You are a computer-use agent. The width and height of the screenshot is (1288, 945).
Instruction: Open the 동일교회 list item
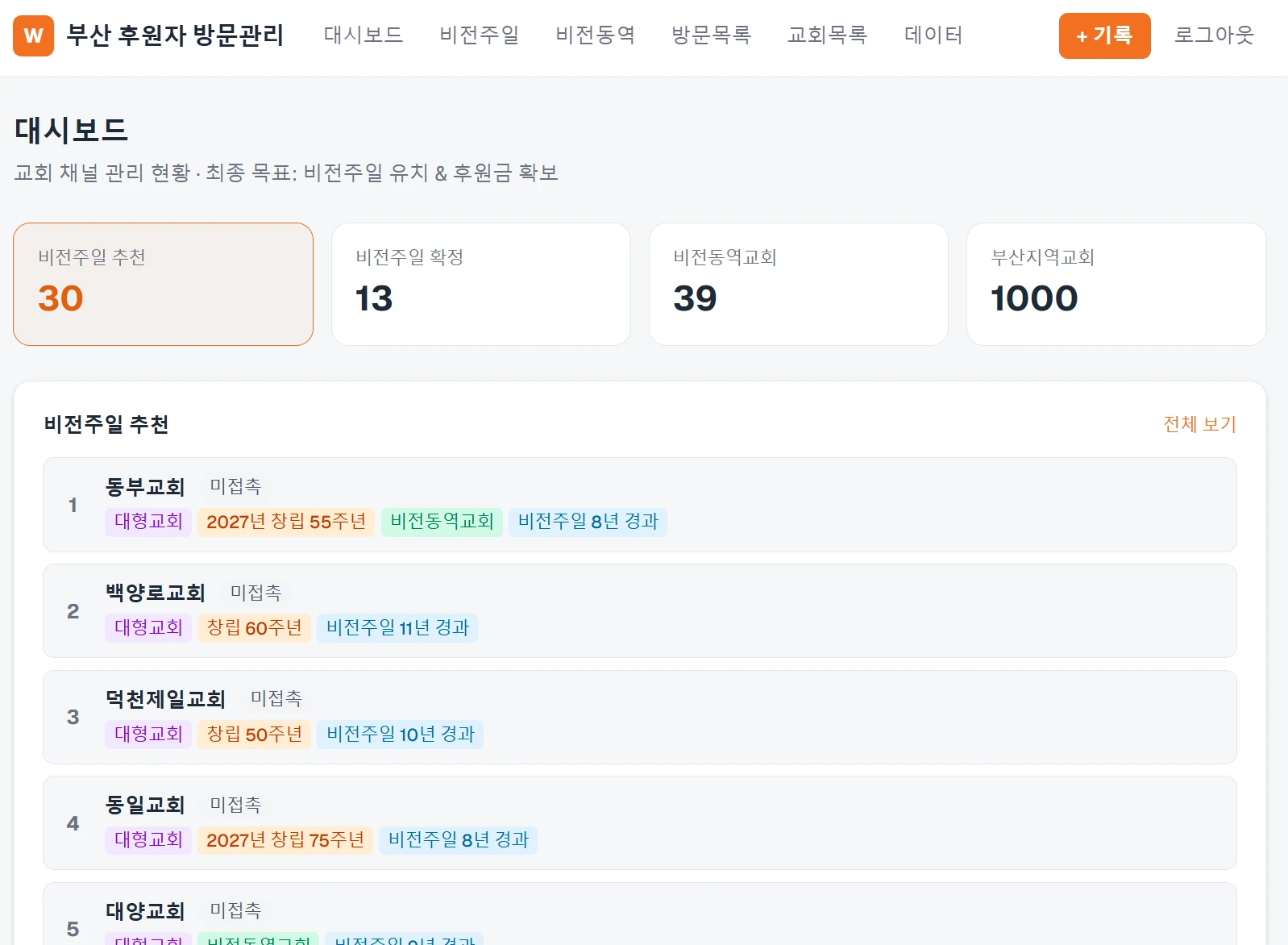640,823
